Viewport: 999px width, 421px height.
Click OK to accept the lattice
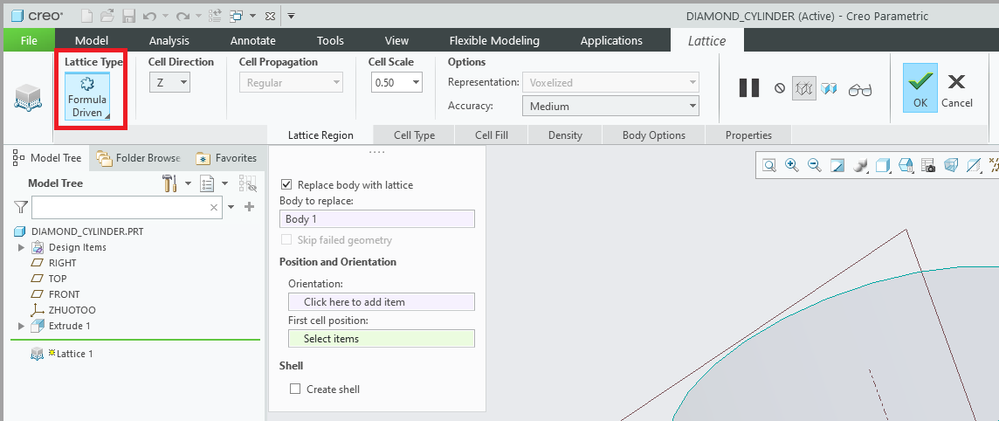(920, 88)
